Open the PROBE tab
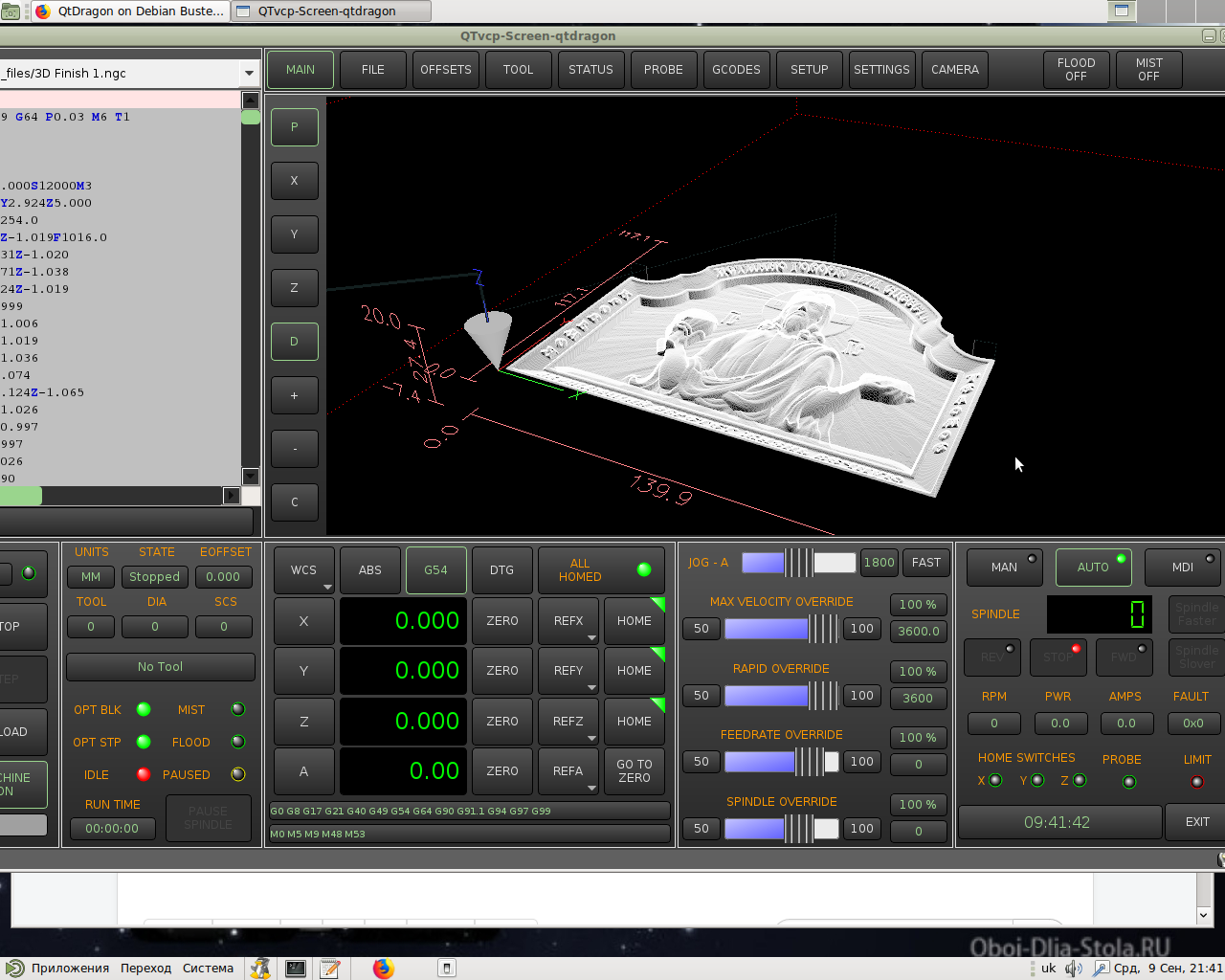 point(663,70)
